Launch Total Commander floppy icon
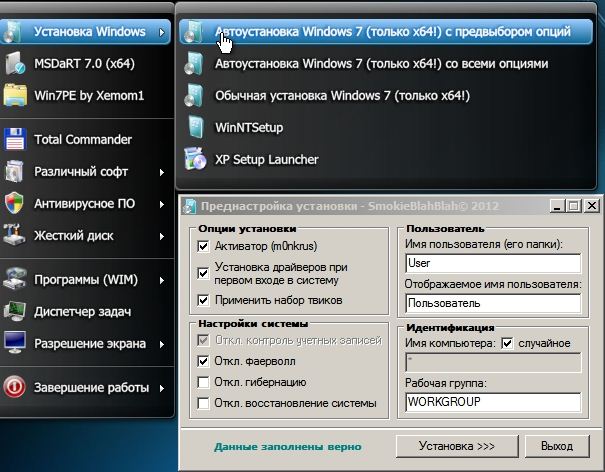The width and height of the screenshot is (605, 472). point(16,139)
